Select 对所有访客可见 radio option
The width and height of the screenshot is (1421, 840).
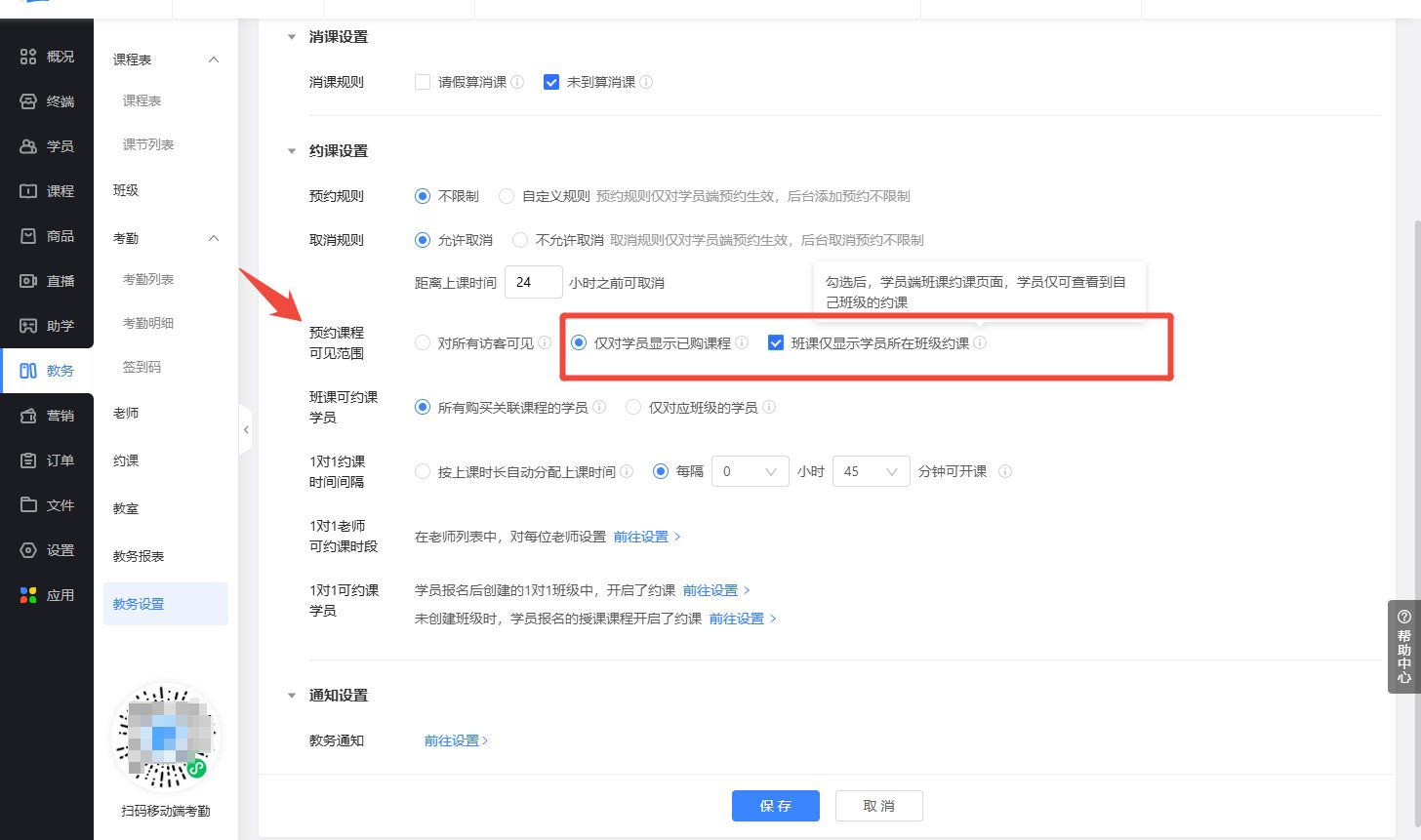[423, 343]
